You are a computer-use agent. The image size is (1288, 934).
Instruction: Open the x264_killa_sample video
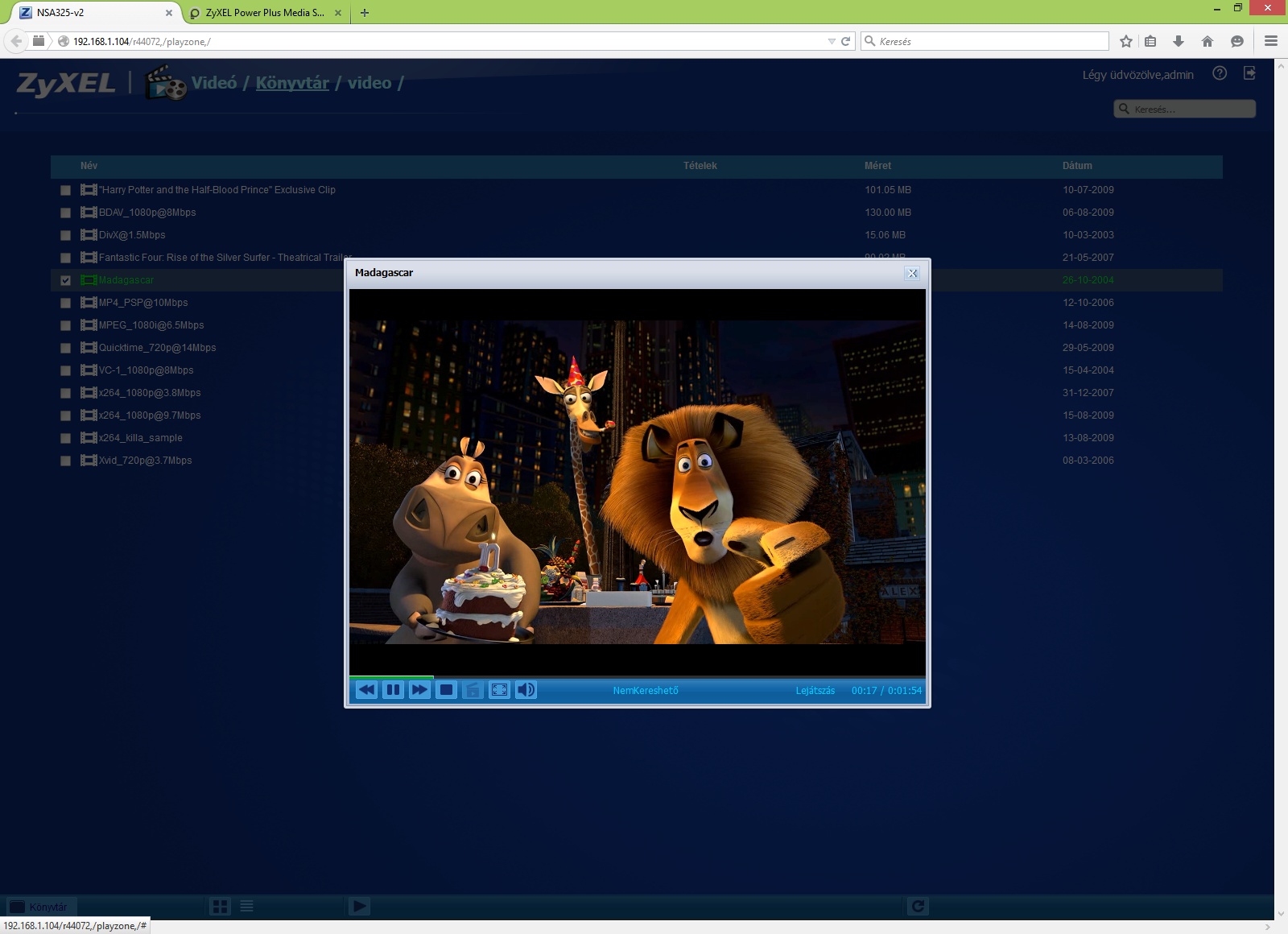(141, 438)
